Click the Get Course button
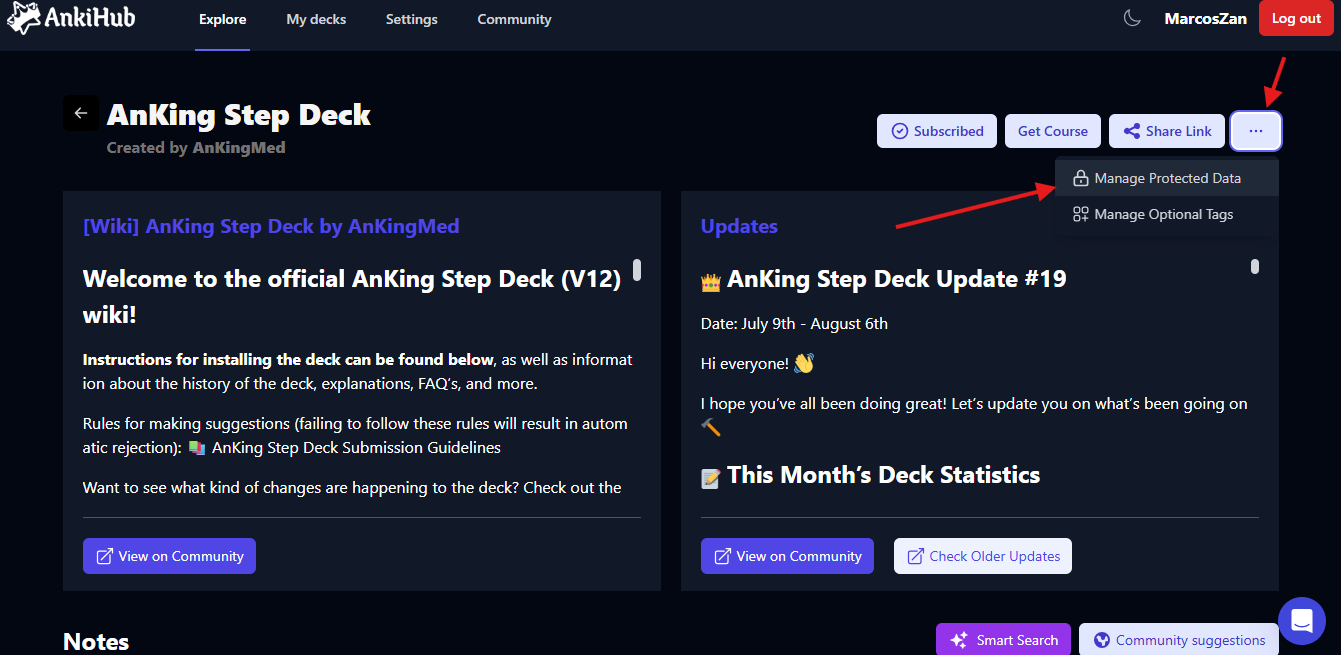This screenshot has width=1341, height=655. [1052, 131]
